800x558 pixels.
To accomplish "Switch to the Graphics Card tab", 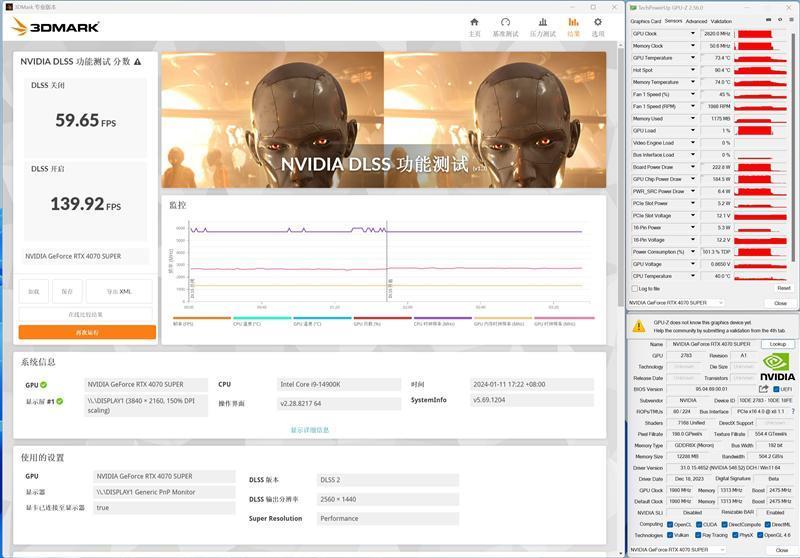I will tap(645, 21).
